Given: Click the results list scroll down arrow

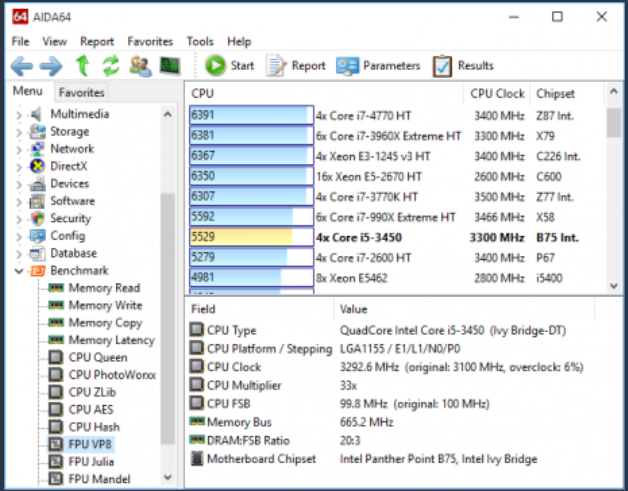Looking at the screenshot, I should pos(614,286).
